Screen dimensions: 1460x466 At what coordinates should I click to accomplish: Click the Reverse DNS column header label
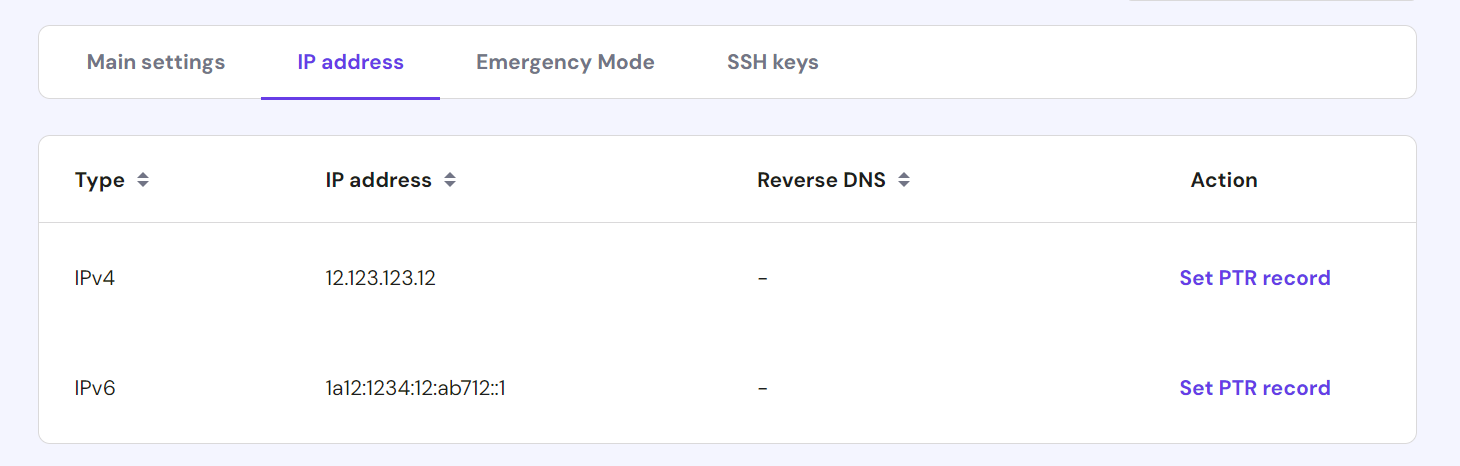click(821, 181)
